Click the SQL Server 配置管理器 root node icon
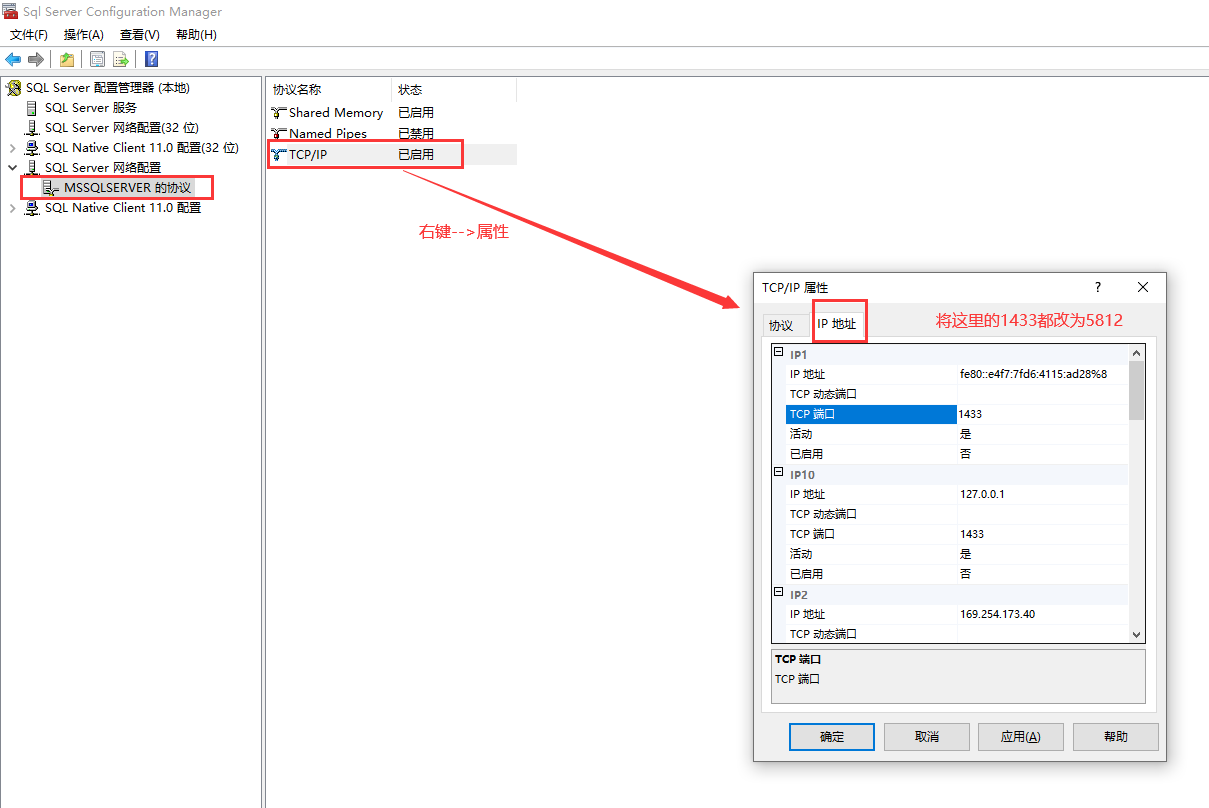Screen dimensions: 1209x808 click(13, 87)
